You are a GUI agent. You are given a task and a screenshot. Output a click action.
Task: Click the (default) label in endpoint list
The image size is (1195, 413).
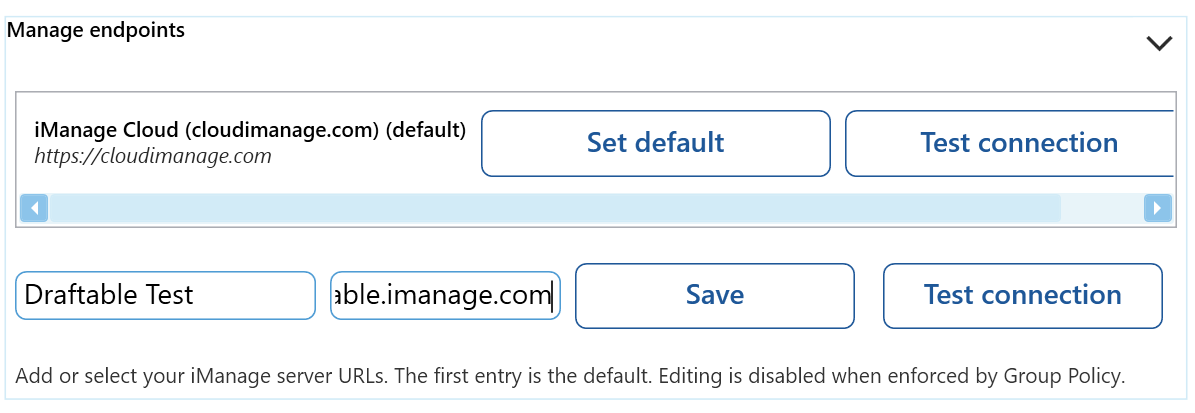coord(426,130)
